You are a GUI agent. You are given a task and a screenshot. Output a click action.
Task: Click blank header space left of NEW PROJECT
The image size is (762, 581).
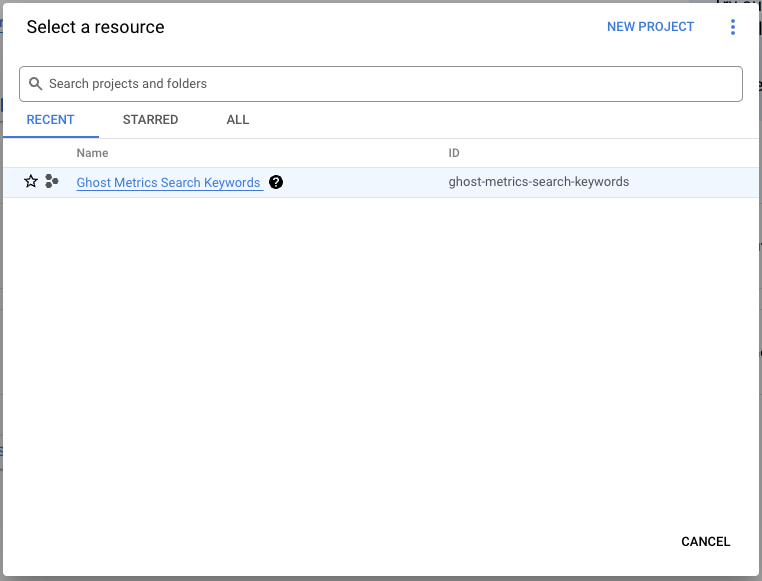(400, 27)
